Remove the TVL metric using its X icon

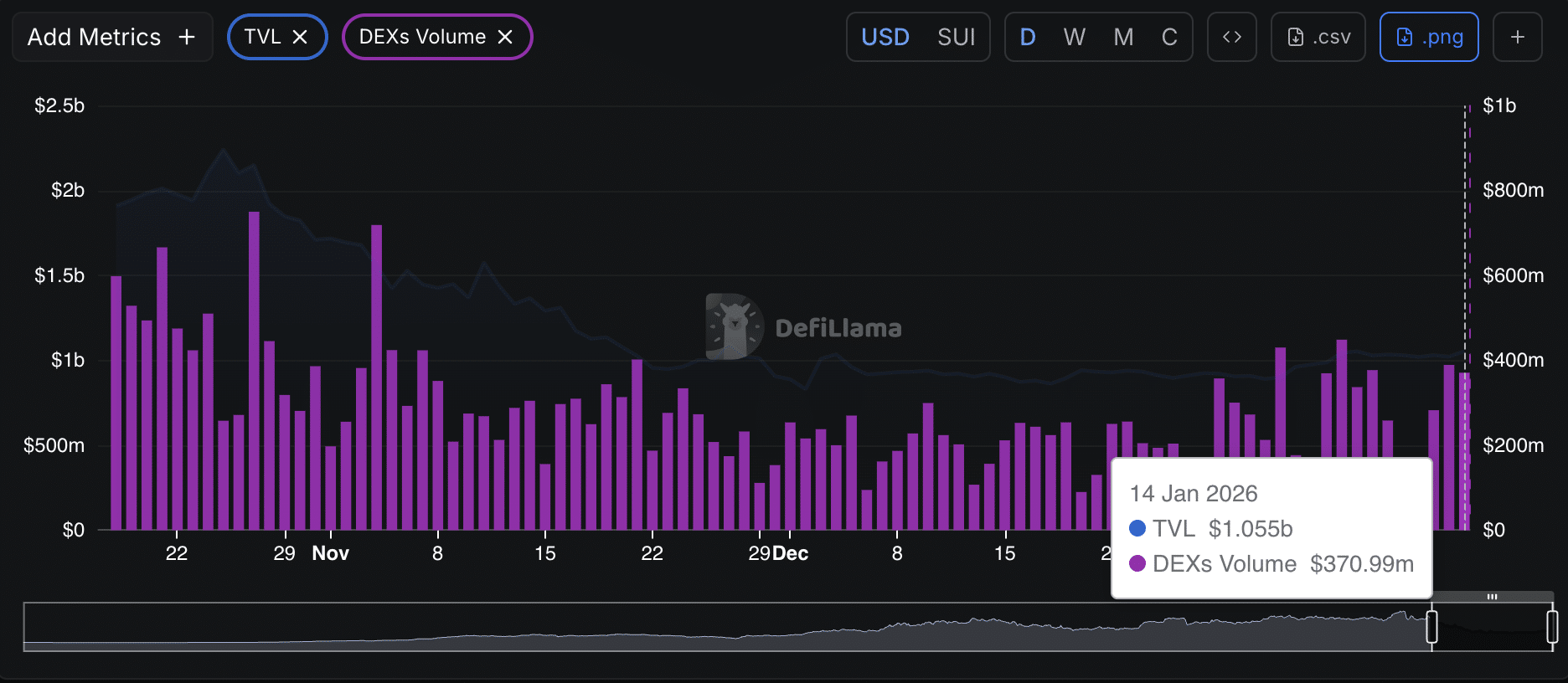point(300,37)
